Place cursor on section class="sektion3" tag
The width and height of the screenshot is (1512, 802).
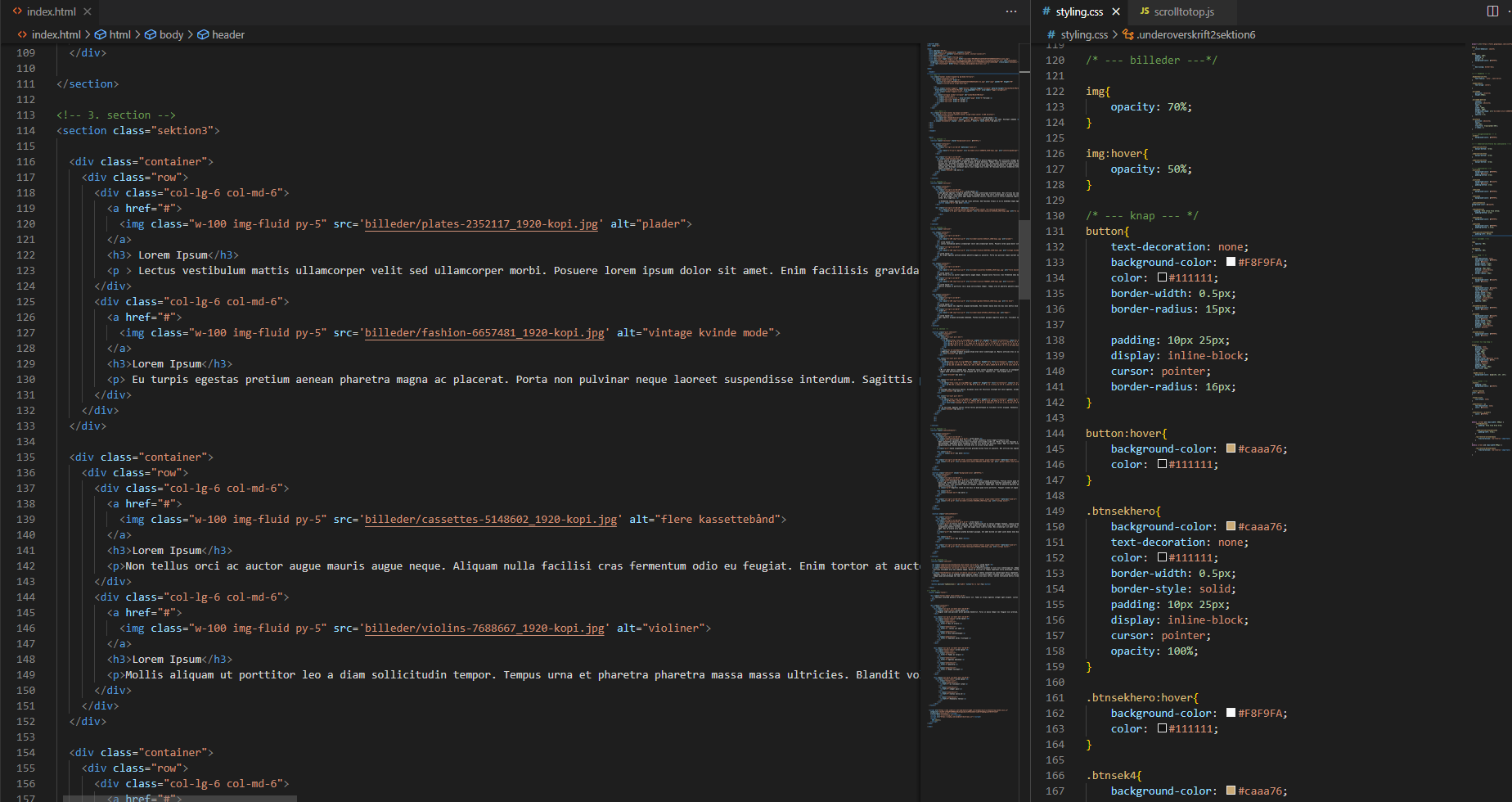click(138, 131)
